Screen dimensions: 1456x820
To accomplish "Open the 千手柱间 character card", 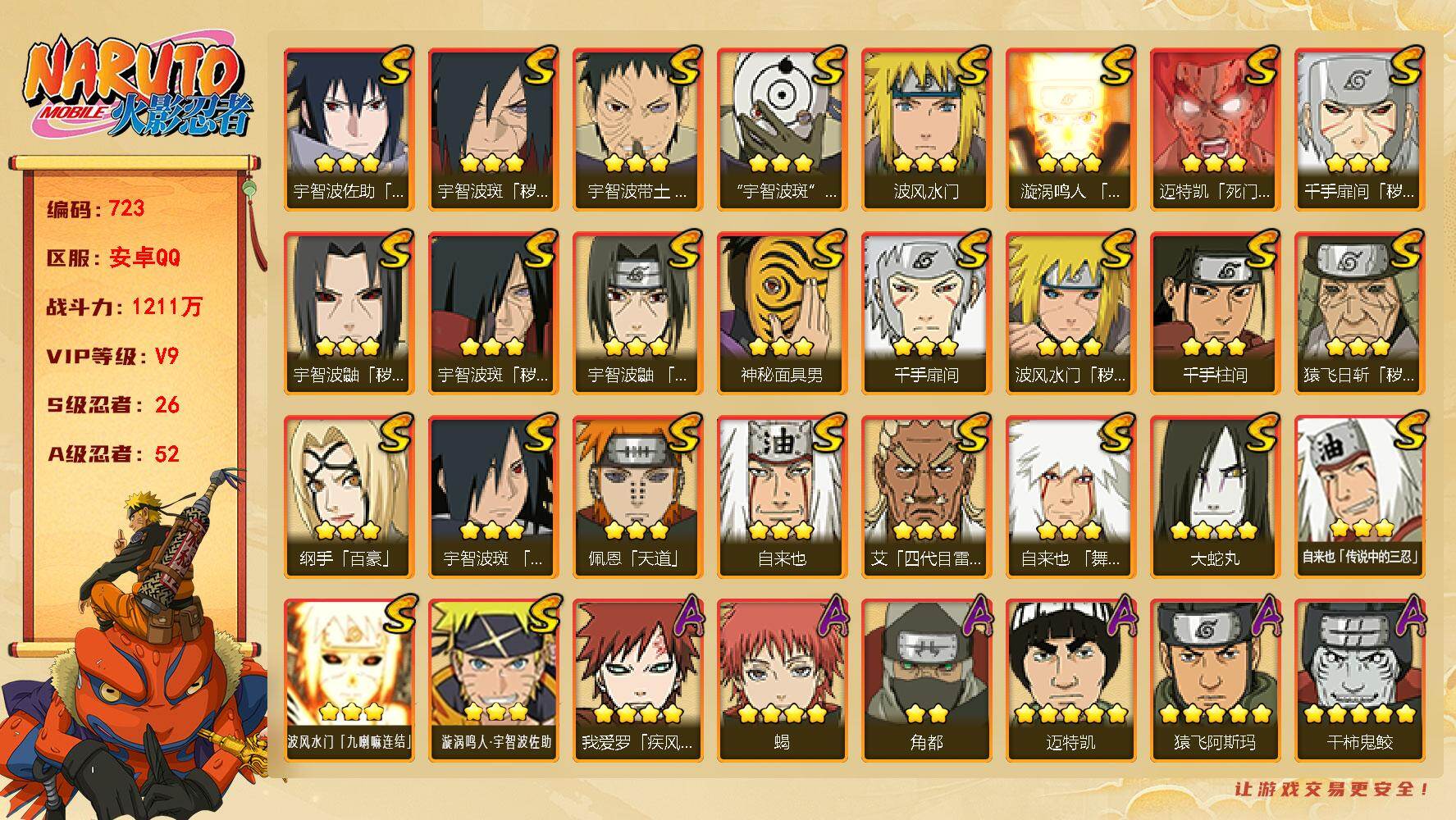I will pyautogui.click(x=1215, y=312).
